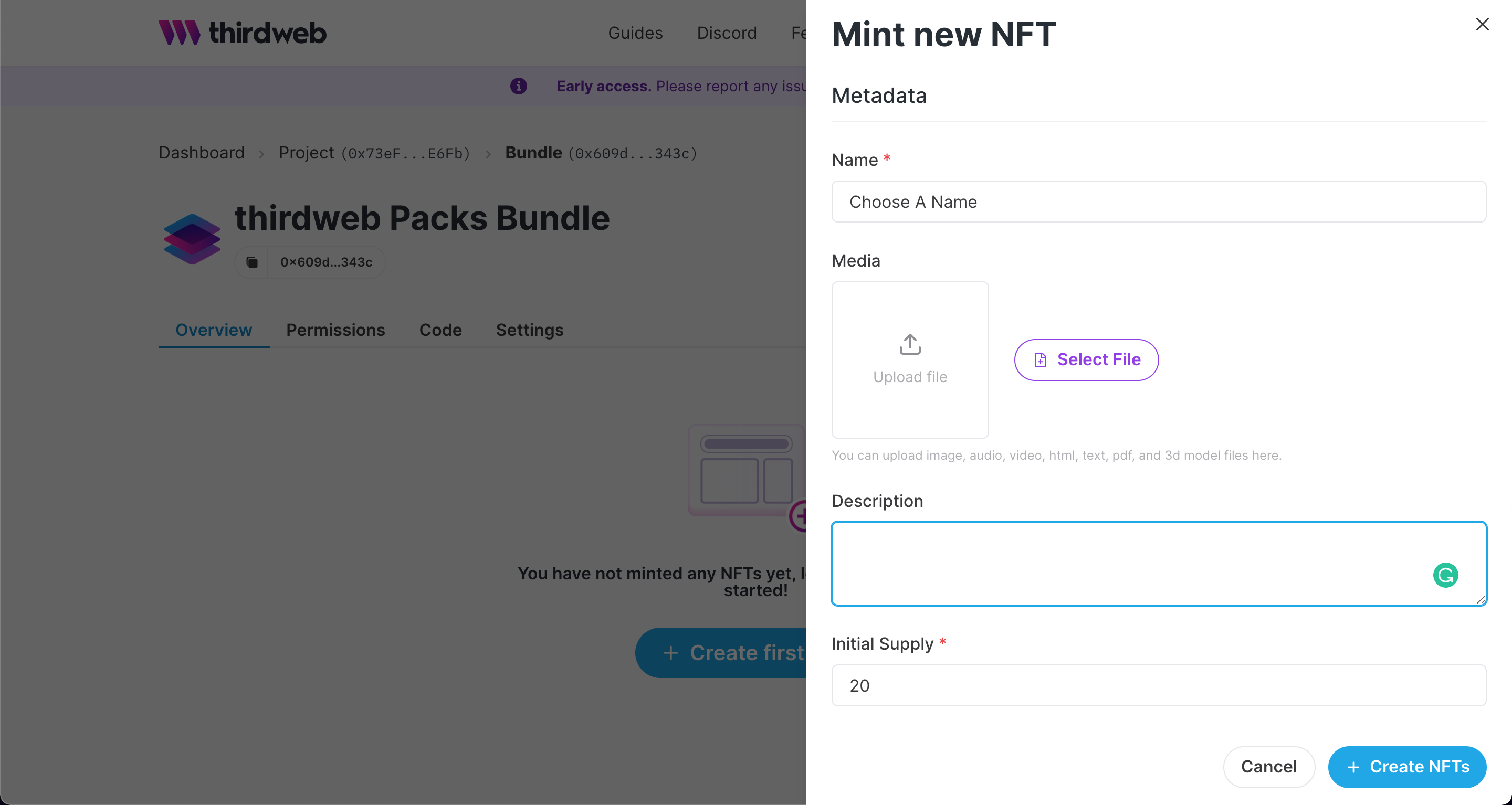Close the Mint new NFT panel
The image size is (1512, 805).
click(x=1482, y=24)
